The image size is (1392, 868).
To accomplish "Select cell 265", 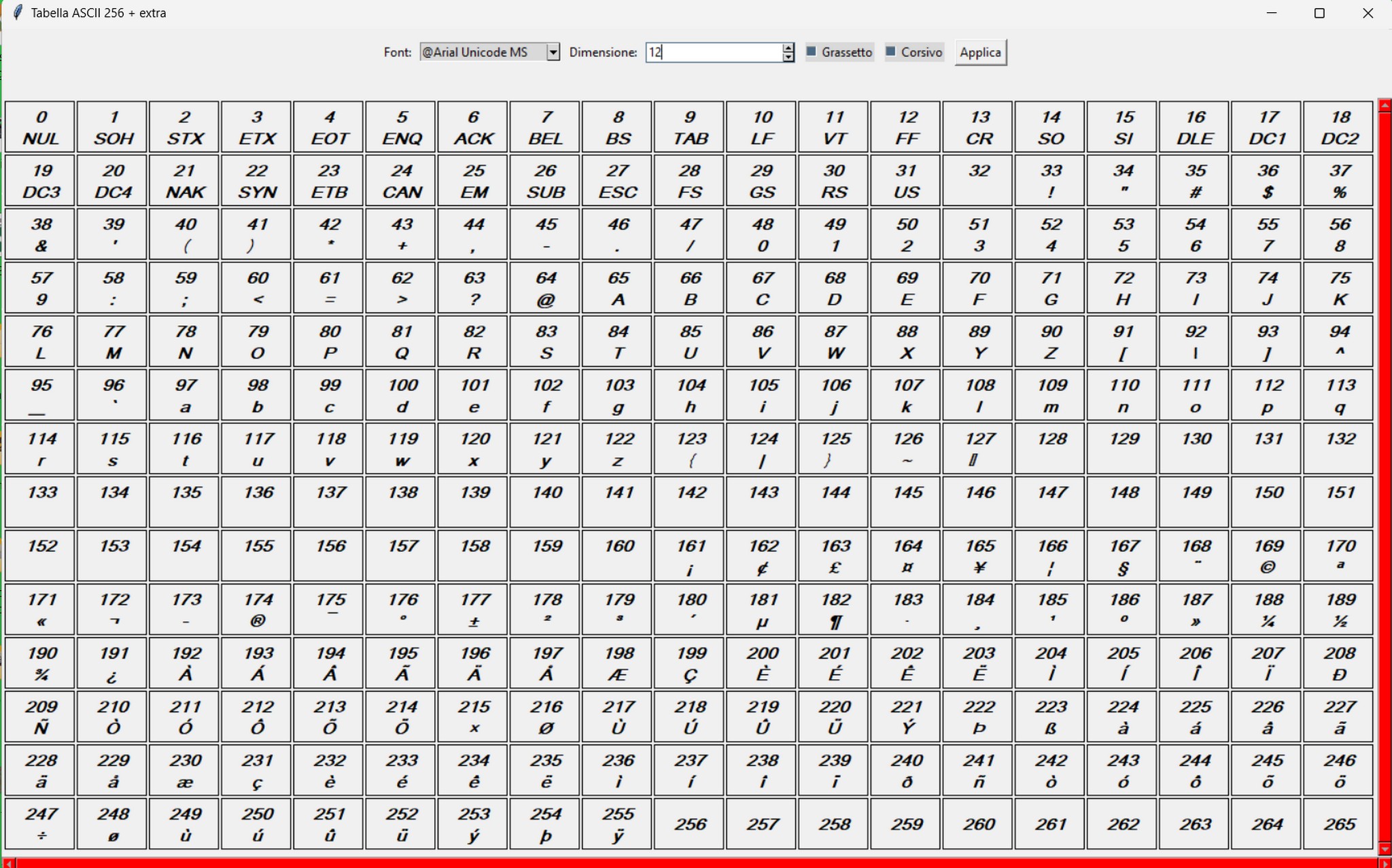I will [x=1339, y=825].
